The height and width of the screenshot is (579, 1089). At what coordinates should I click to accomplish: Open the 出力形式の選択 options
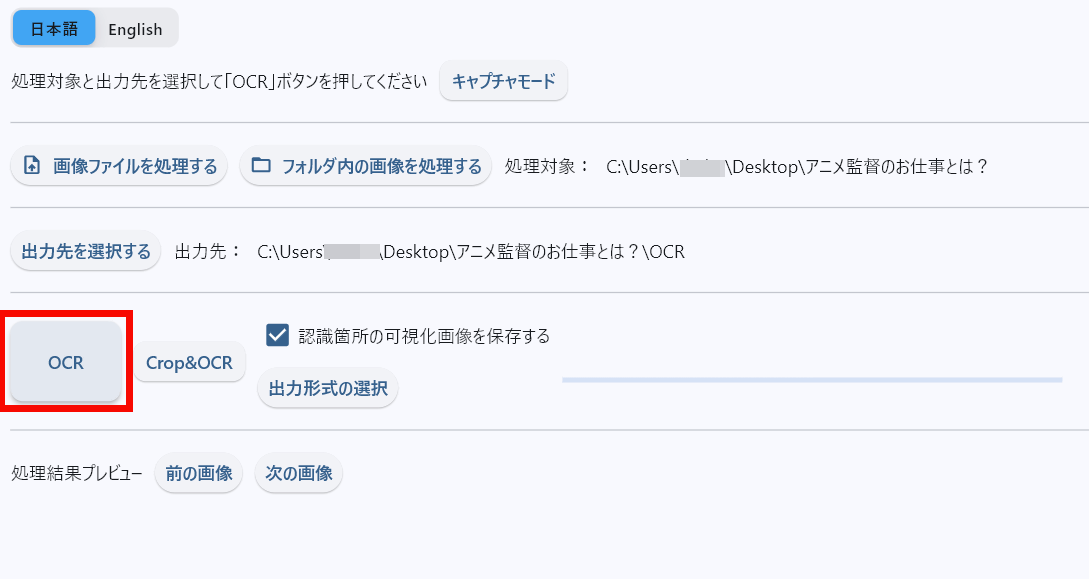(328, 388)
